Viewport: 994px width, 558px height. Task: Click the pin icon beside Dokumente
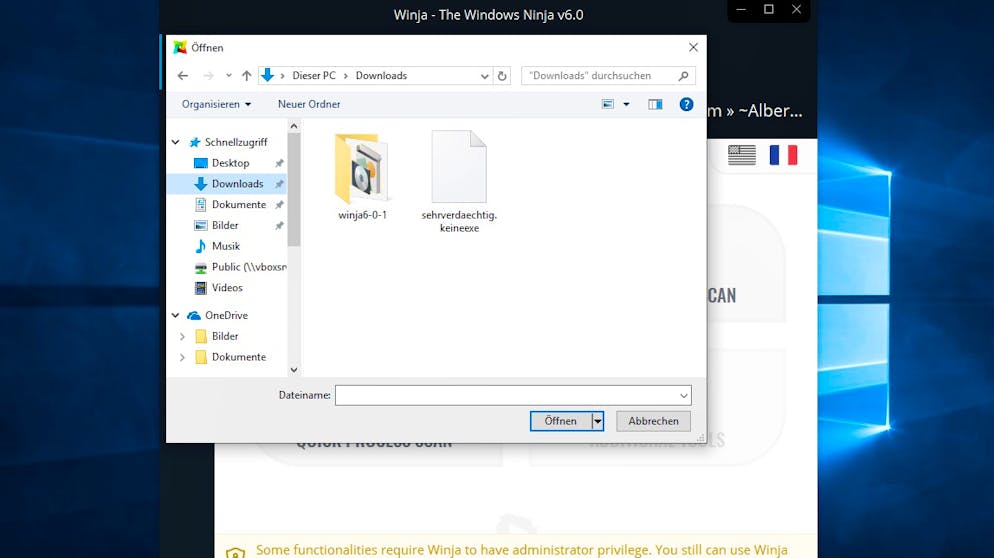(x=279, y=205)
